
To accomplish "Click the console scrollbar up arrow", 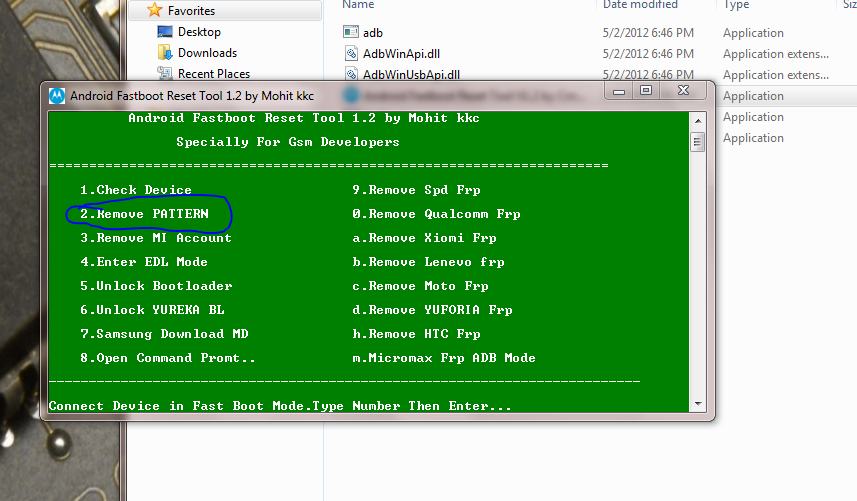I will [698, 120].
